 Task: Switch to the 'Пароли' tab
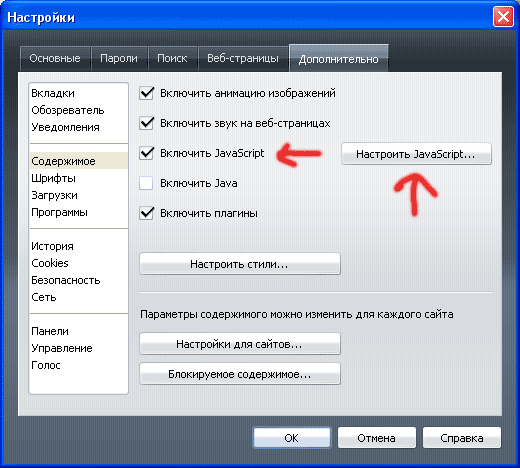click(x=119, y=58)
